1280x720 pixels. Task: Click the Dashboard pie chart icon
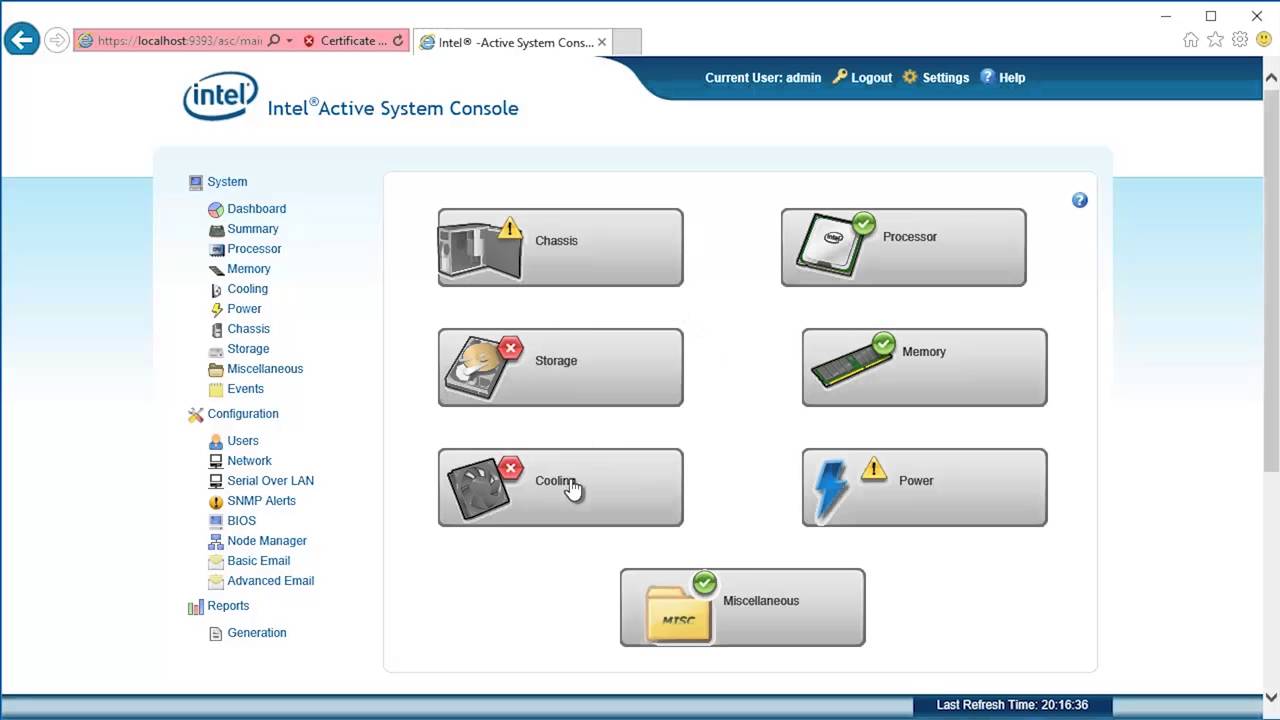(216, 209)
